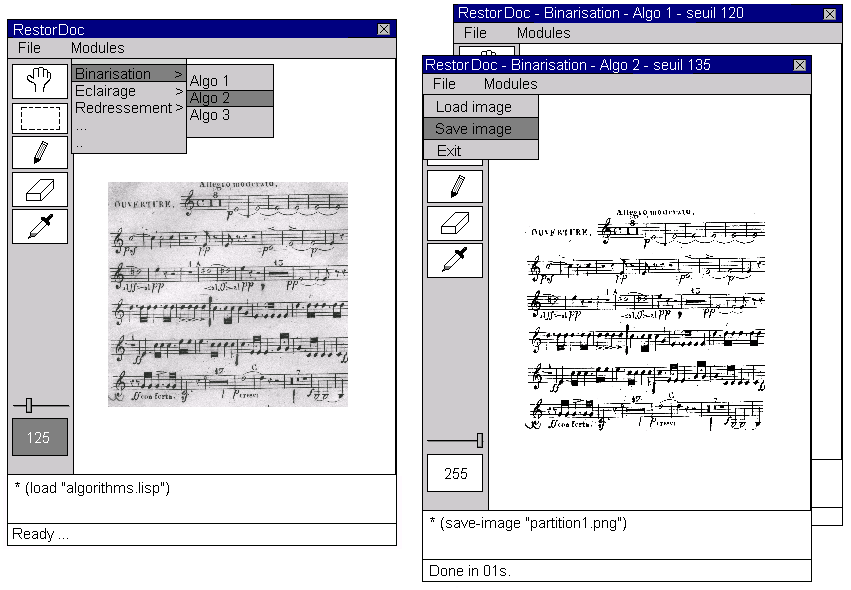
Task: Select the dashed rectangle selection tool
Action: (40, 118)
